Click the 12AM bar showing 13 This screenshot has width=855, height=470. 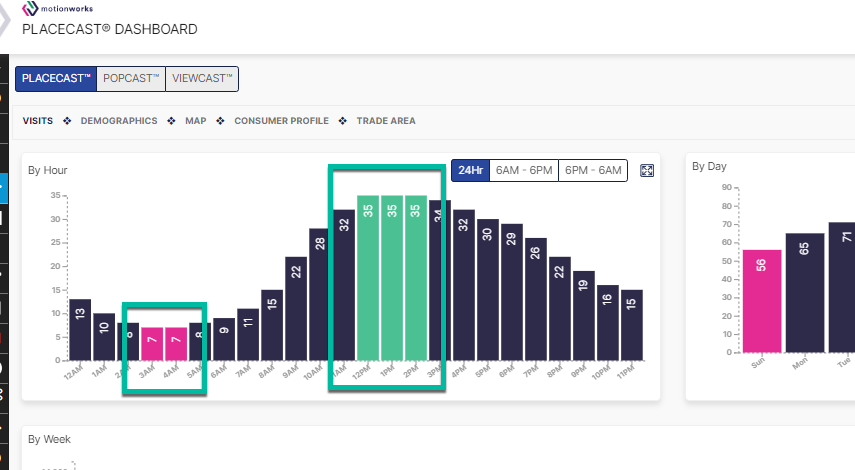(80, 330)
